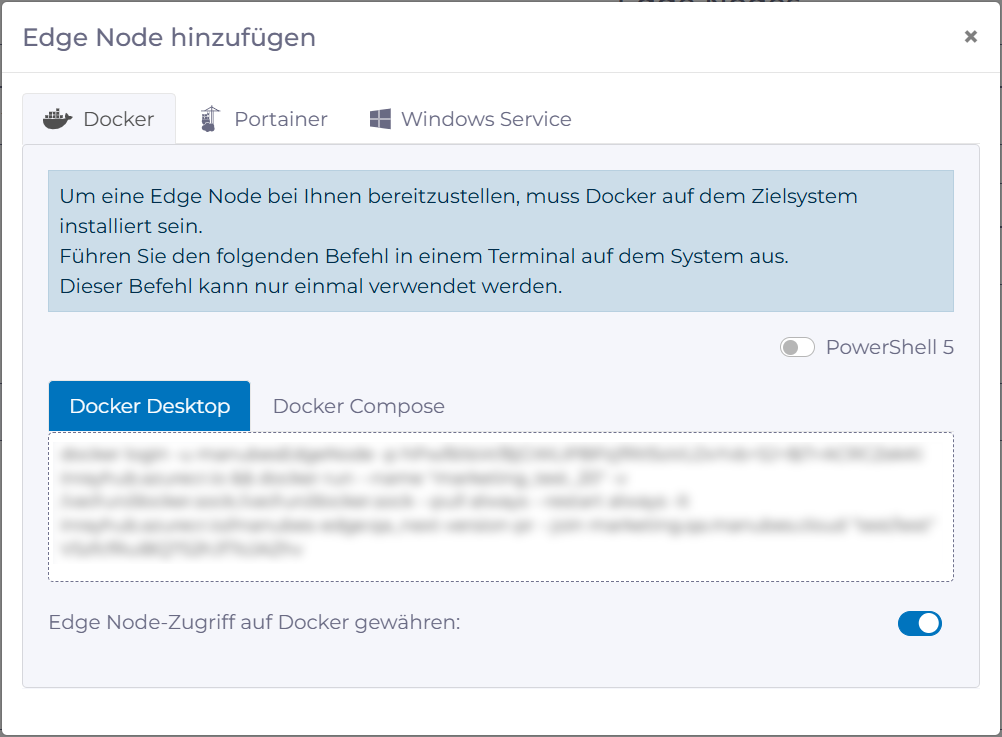The image size is (1002, 737).
Task: Open the Portainer tab
Action: coord(264,119)
